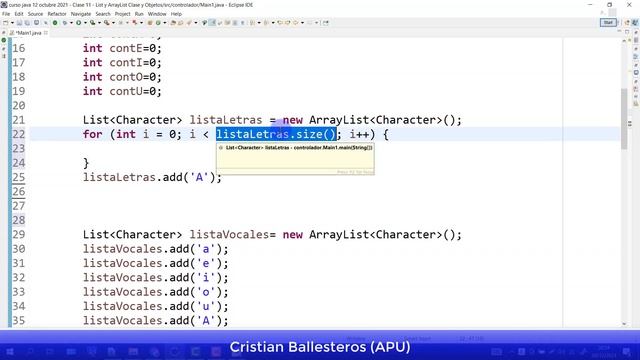Open the Coverage dropdown arrow
Screen dimensions: 640x360
(x=99, y=23)
